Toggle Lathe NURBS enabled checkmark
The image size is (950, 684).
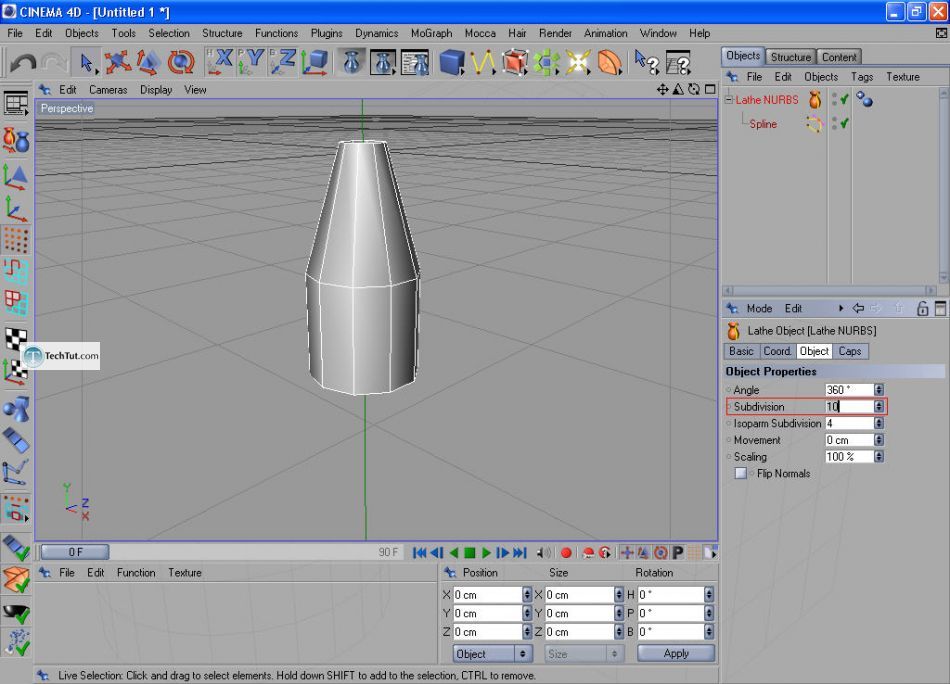click(x=844, y=99)
